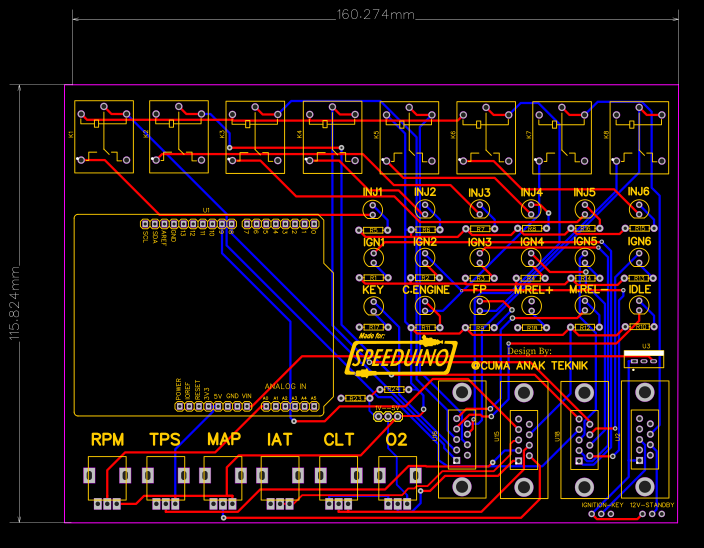Click the Design By: text
The image size is (704, 548).
coord(529,351)
